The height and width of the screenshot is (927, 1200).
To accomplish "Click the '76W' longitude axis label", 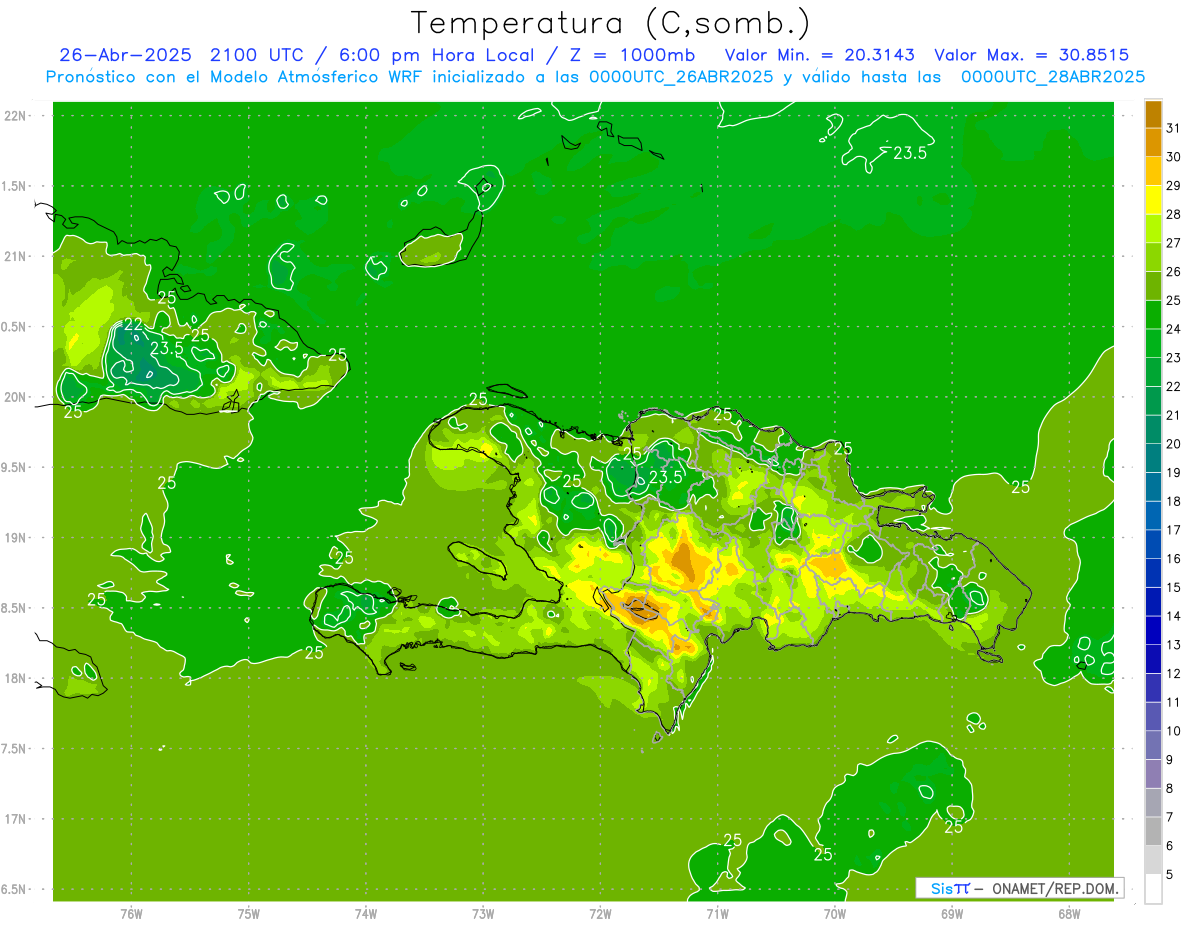I will click(131, 914).
